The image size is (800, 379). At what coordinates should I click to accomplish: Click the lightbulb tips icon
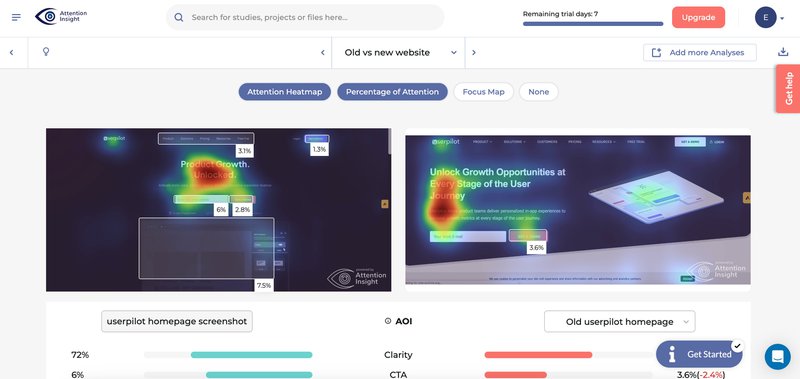click(x=46, y=52)
